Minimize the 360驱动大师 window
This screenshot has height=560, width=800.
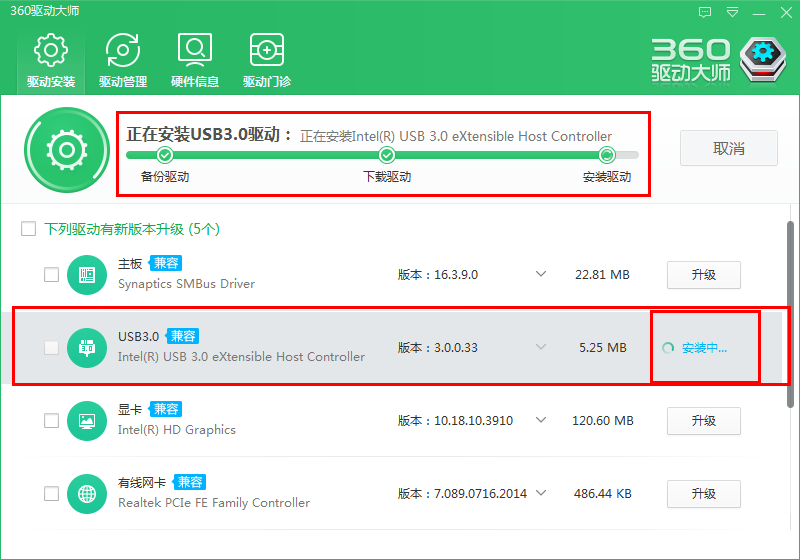tap(759, 13)
